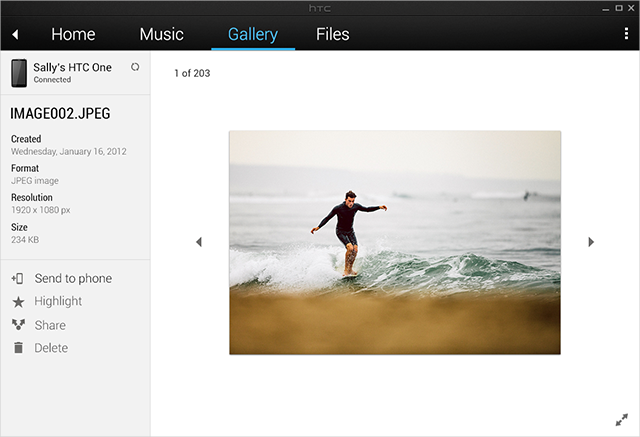Expand the photo to full screen
This screenshot has height=437, width=640.
coord(621,419)
